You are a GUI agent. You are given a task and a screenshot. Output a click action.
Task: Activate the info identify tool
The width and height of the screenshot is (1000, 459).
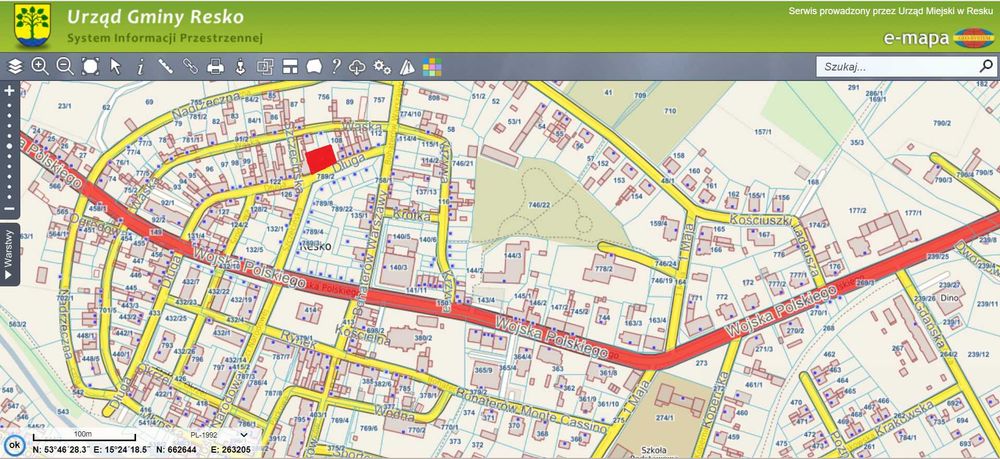140,66
